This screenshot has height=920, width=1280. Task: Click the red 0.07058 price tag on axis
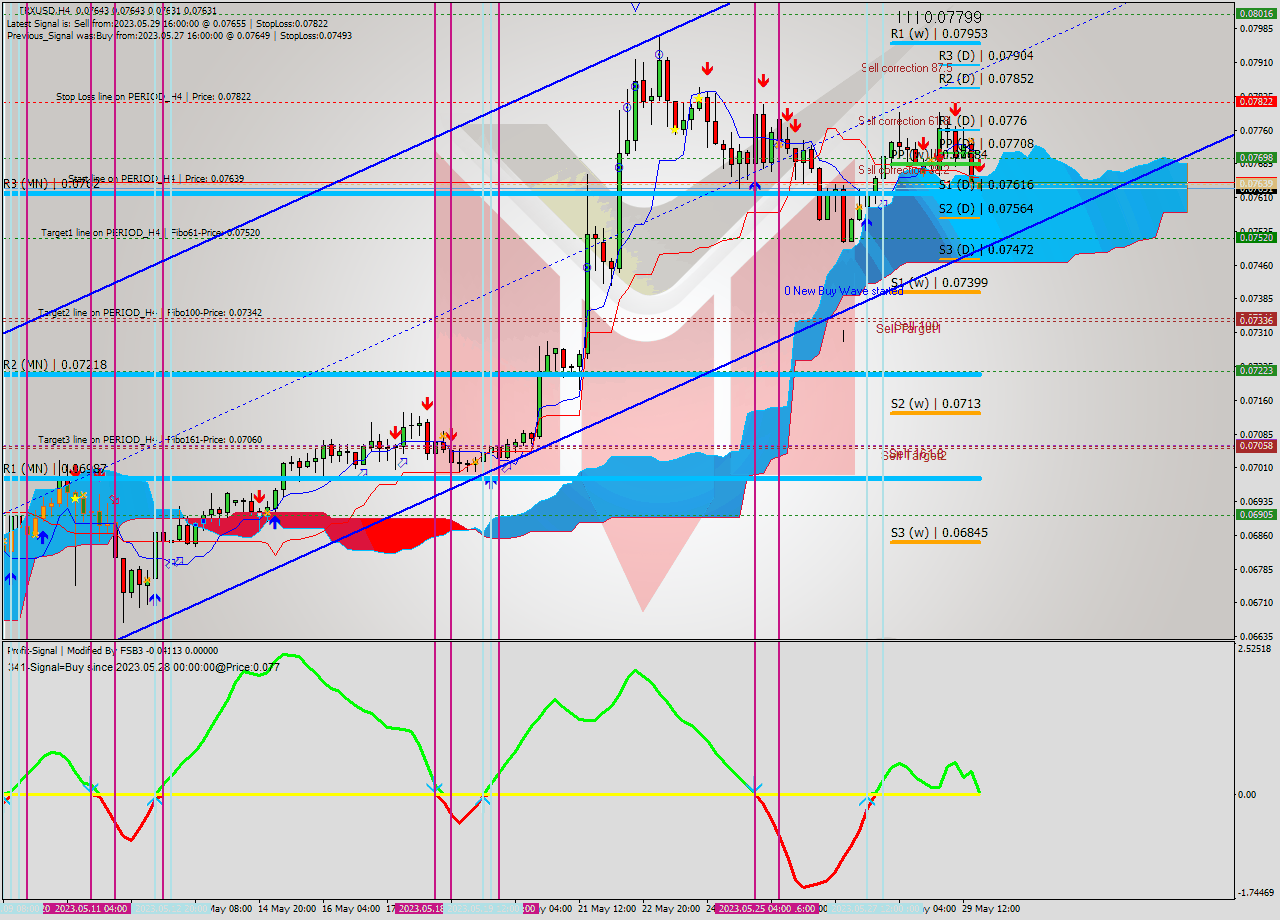pyautogui.click(x=1256, y=445)
